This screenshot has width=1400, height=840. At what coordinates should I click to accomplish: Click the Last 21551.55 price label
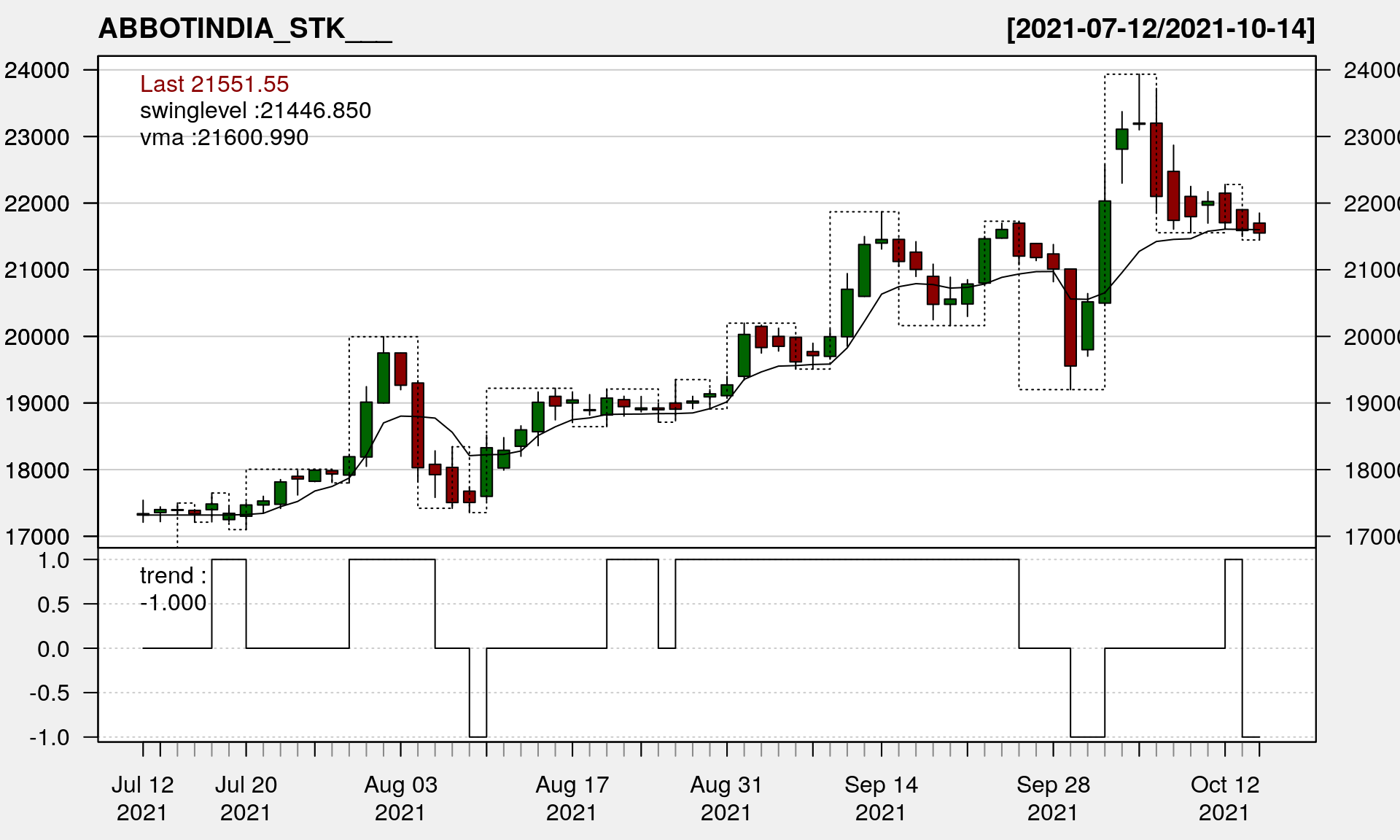click(x=214, y=84)
